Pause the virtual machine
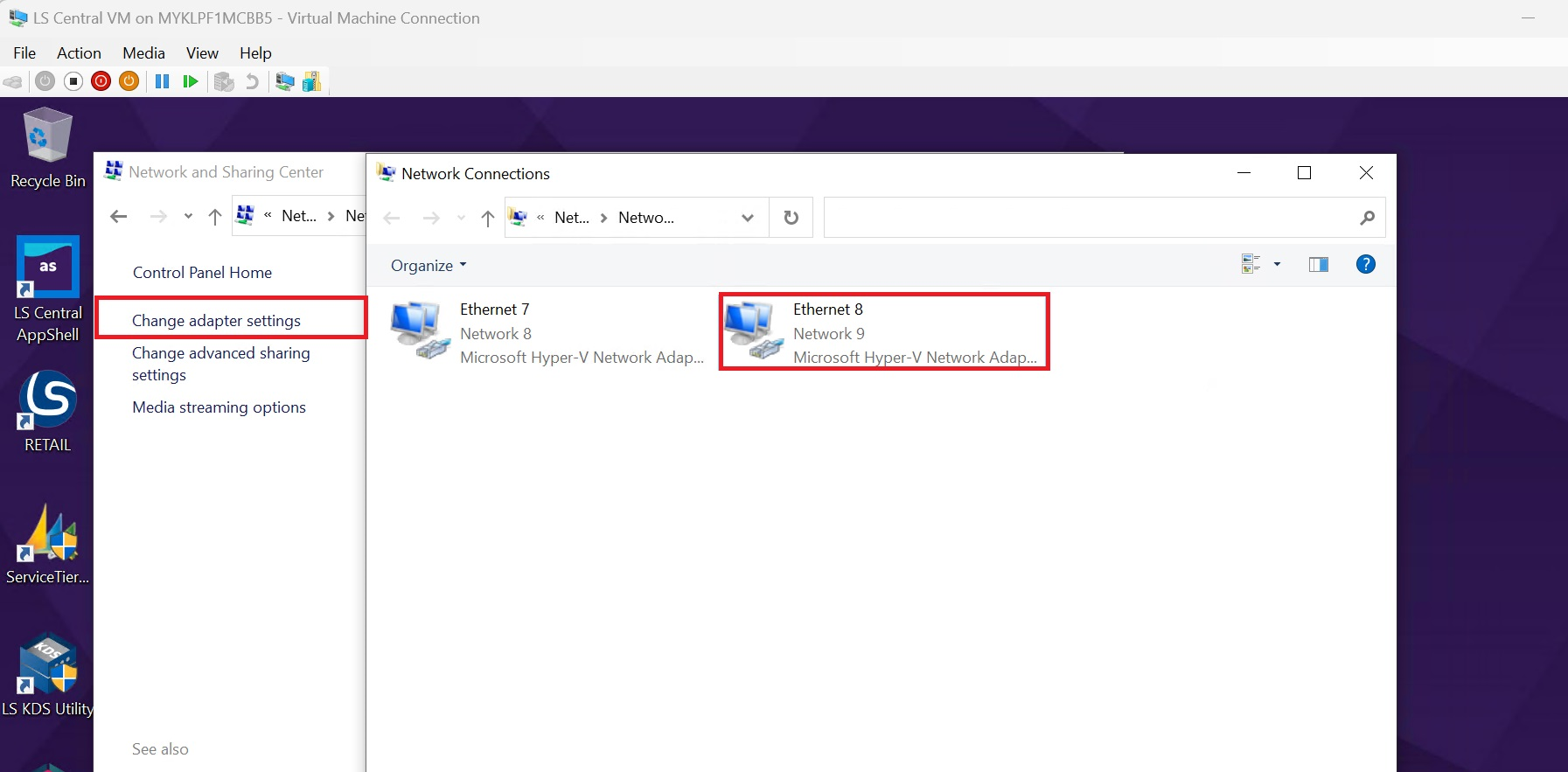This screenshot has height=772, width=1568. tap(162, 81)
